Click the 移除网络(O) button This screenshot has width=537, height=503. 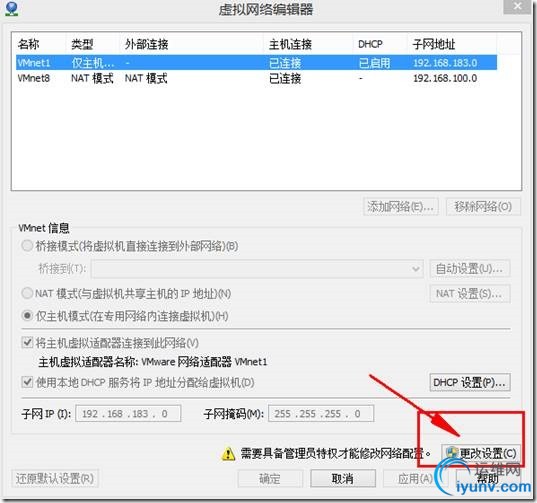click(x=483, y=206)
